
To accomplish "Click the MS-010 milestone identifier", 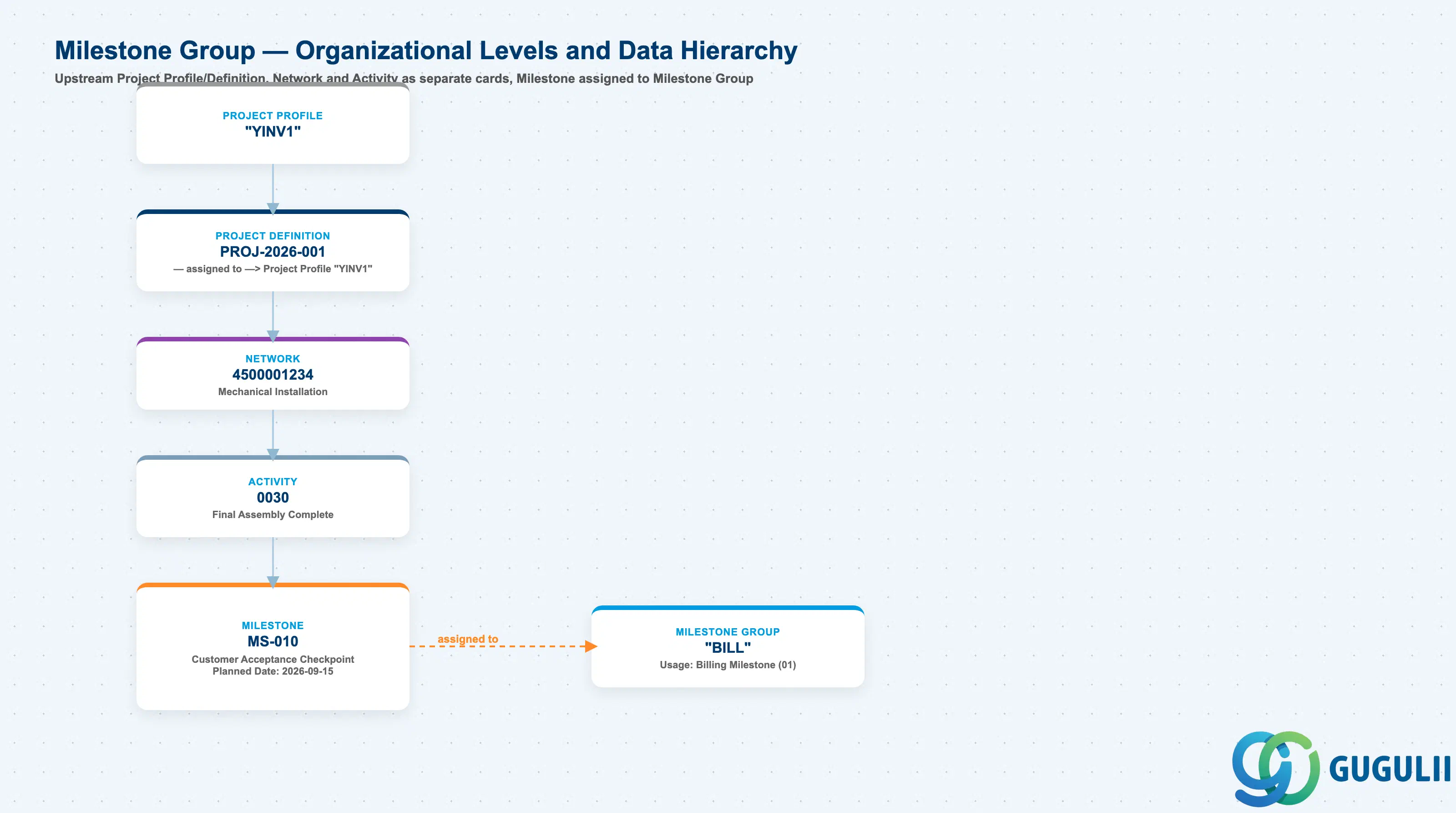I will [x=273, y=641].
